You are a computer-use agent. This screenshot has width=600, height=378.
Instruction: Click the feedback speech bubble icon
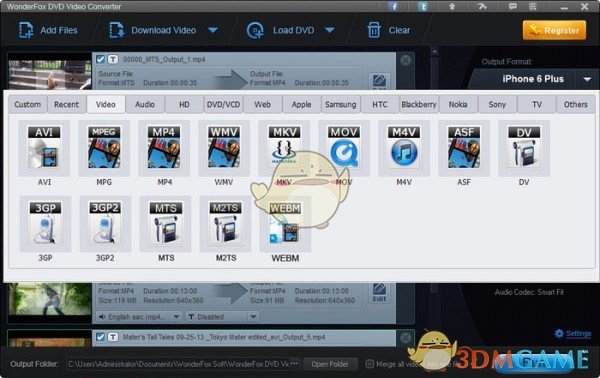[x=512, y=6]
